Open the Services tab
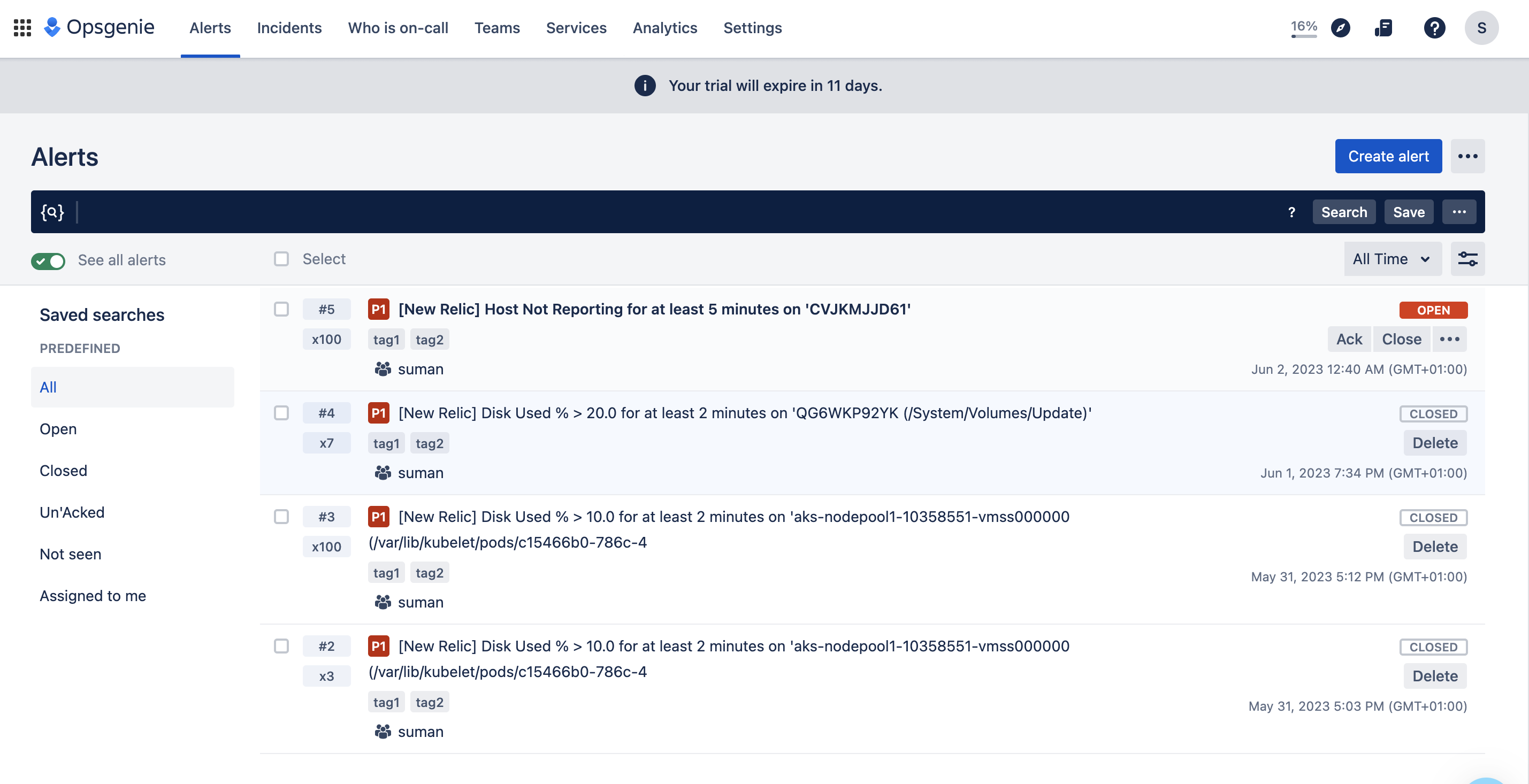Image resolution: width=1529 pixels, height=784 pixels. (576, 28)
